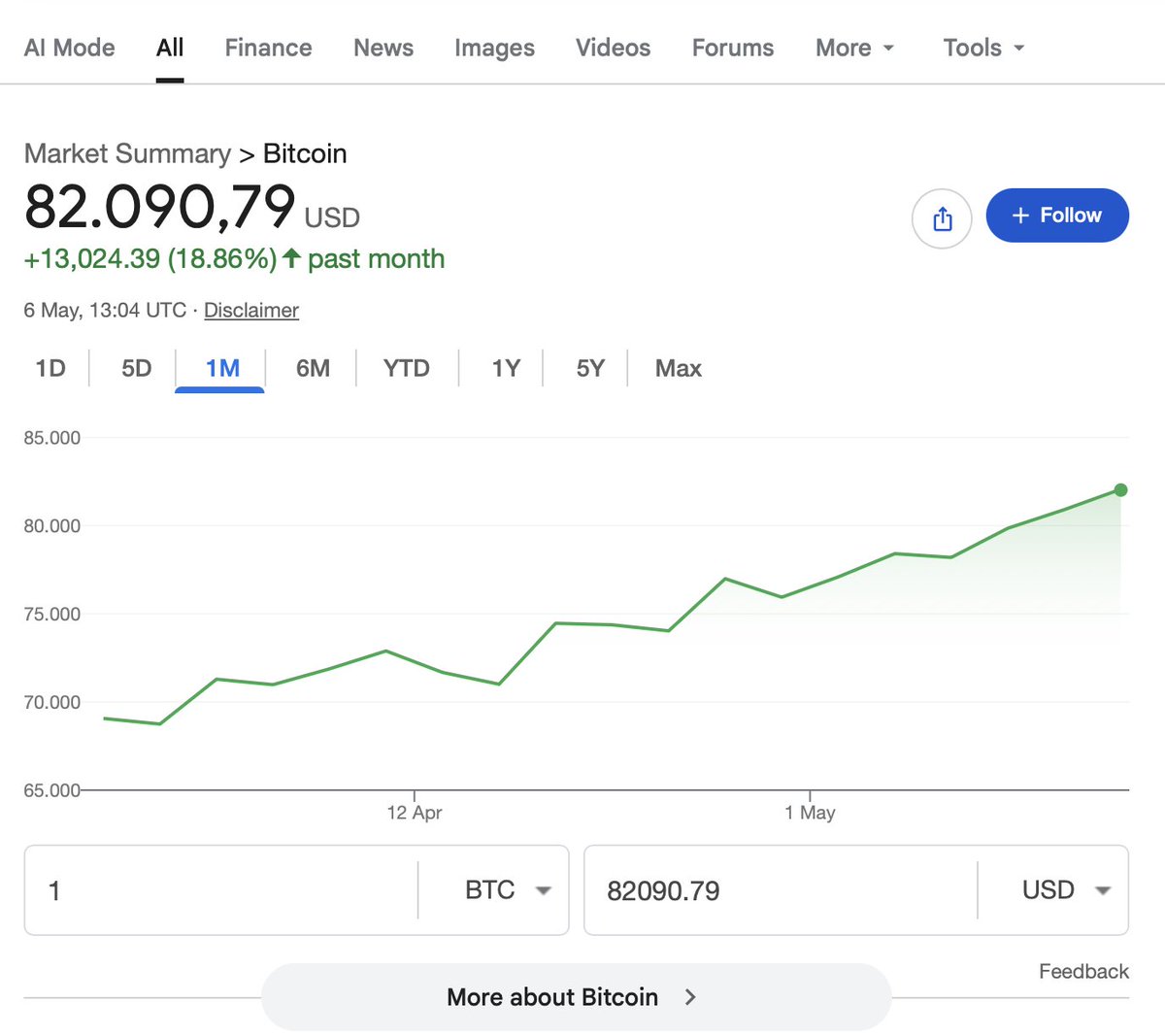Viewport: 1165px width, 1036px height.
Task: Open the News tab
Action: pyautogui.click(x=383, y=48)
